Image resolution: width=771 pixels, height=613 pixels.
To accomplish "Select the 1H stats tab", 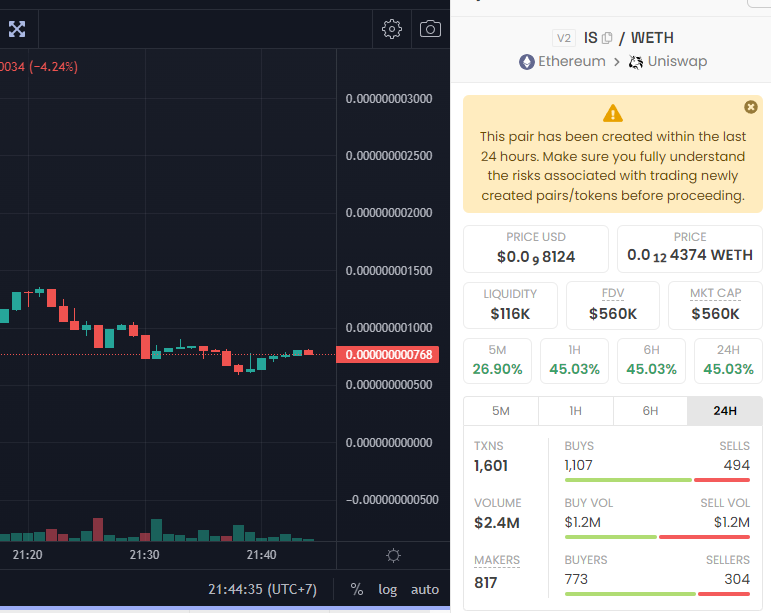I will coord(576,411).
